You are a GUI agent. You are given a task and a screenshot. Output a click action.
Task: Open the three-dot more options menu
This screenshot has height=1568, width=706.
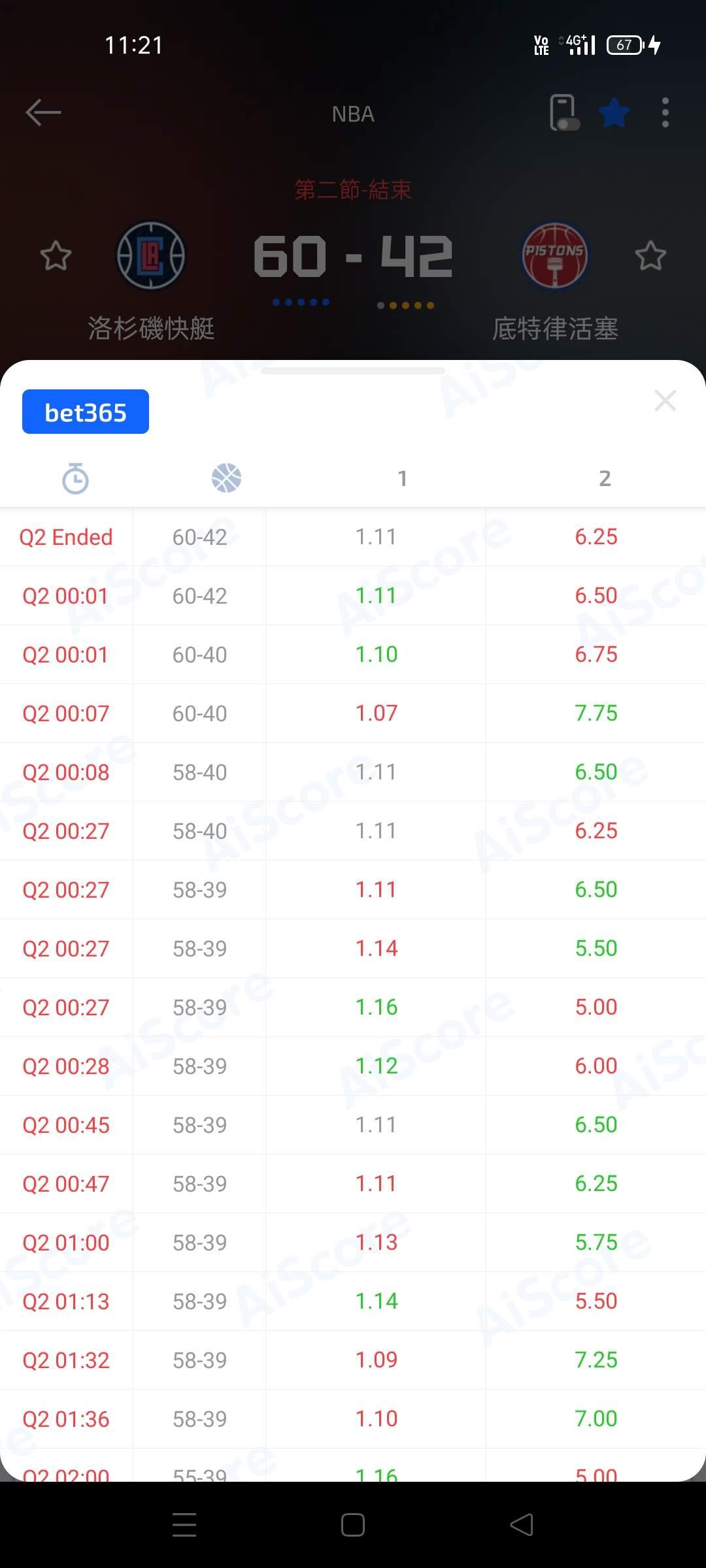[665, 112]
